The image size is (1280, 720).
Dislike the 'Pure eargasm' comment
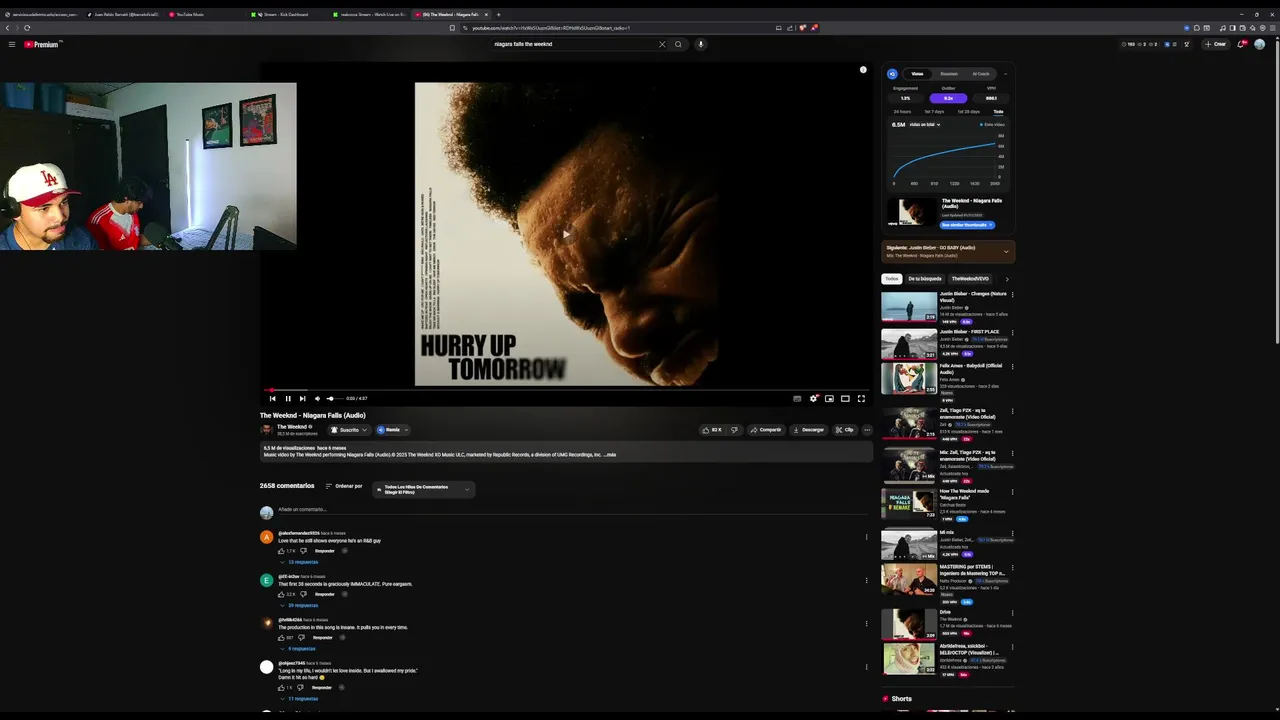click(303, 594)
